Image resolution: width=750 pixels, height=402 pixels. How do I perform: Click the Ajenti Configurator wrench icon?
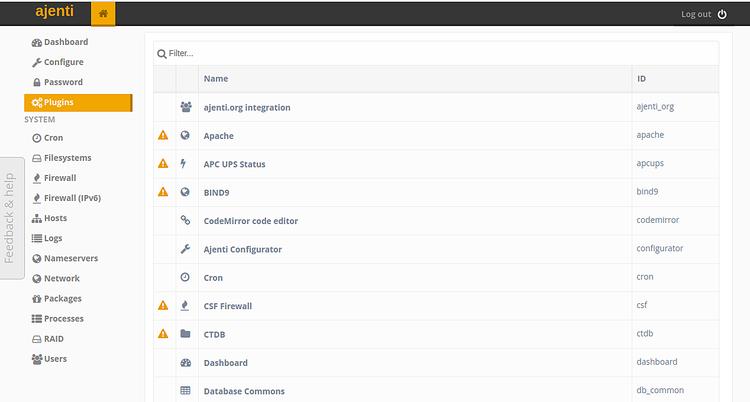tap(185, 249)
